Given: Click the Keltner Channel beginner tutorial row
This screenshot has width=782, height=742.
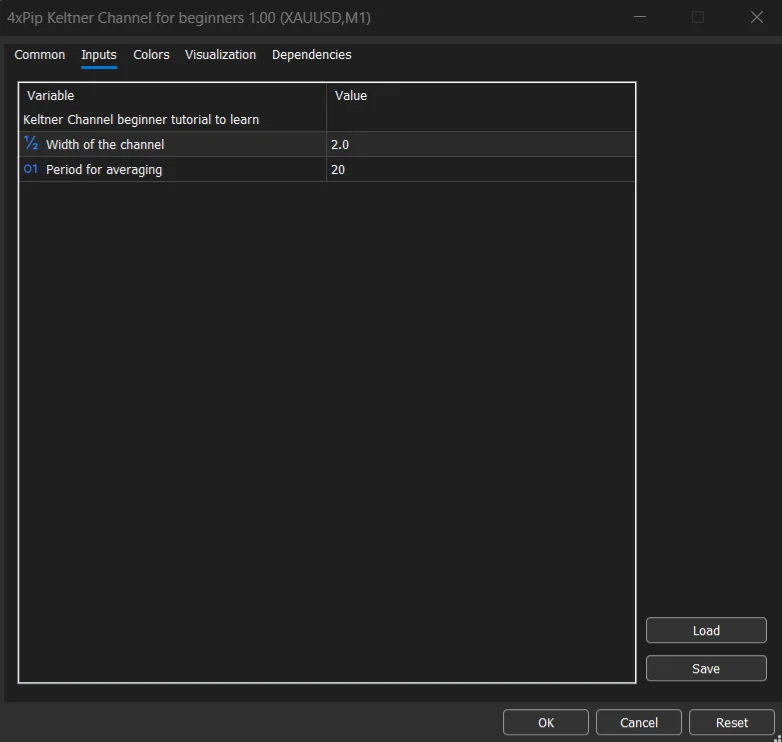Looking at the screenshot, I should (327, 120).
